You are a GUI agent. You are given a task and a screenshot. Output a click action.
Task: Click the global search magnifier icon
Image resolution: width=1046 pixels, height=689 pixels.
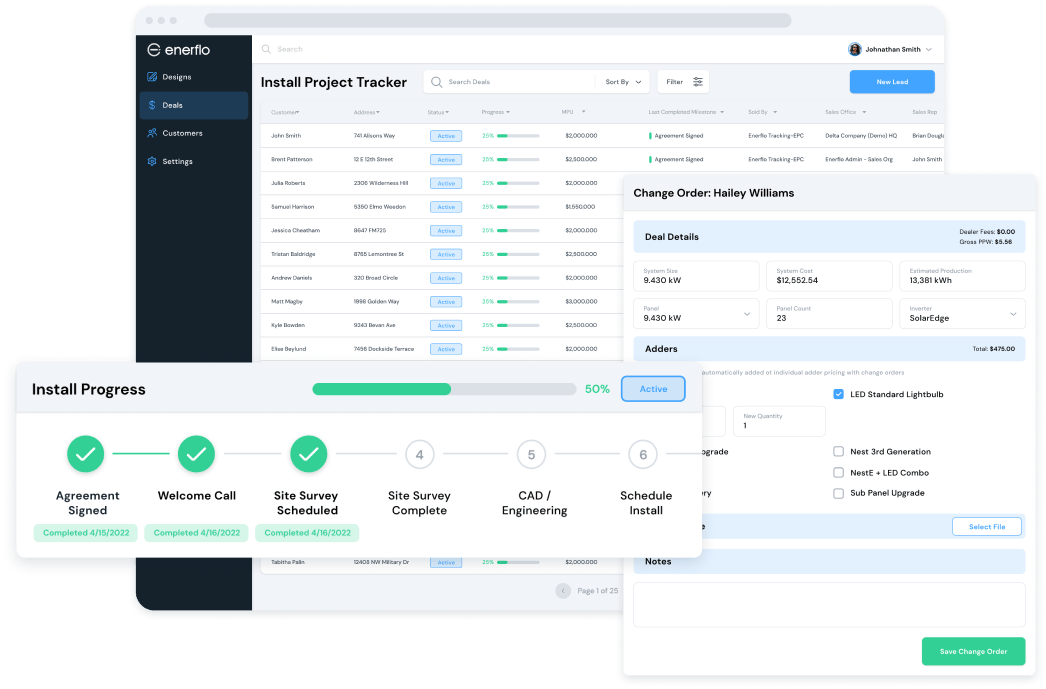click(264, 48)
